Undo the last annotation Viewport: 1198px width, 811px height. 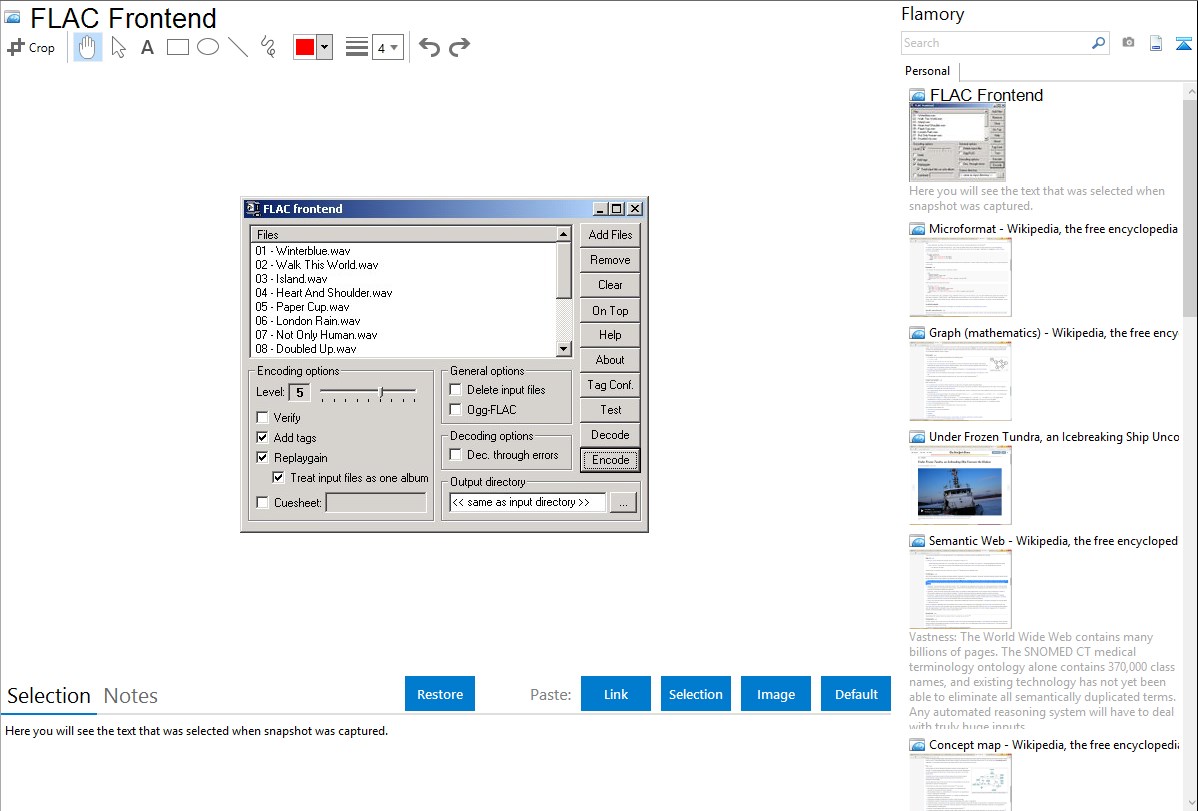(x=429, y=47)
